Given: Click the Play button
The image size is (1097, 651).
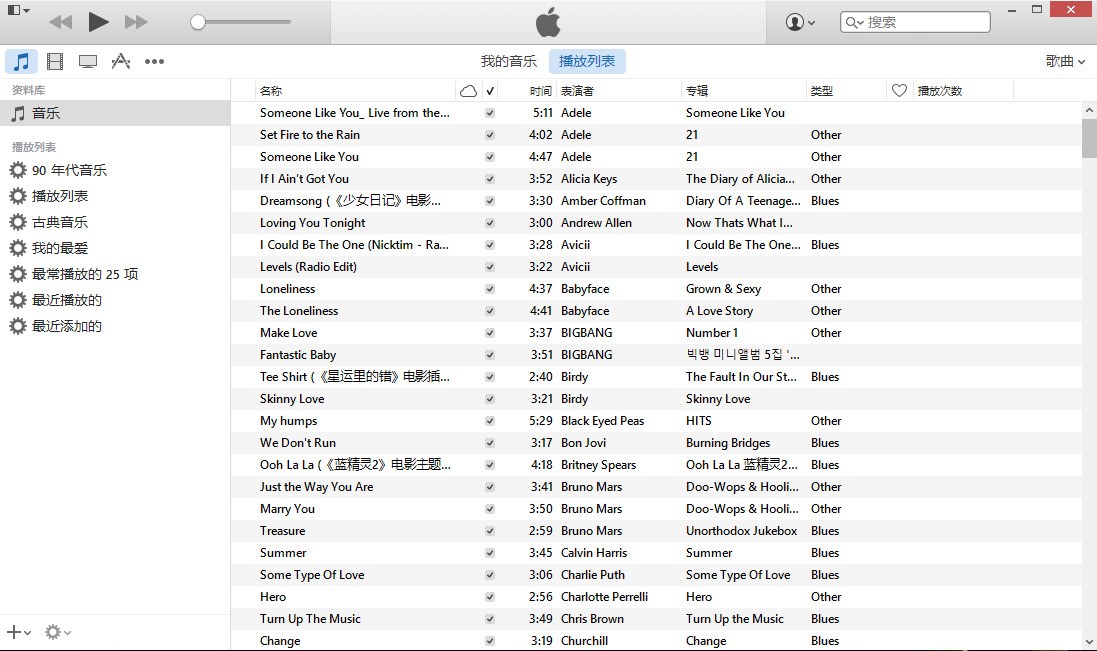Looking at the screenshot, I should pyautogui.click(x=98, y=22).
